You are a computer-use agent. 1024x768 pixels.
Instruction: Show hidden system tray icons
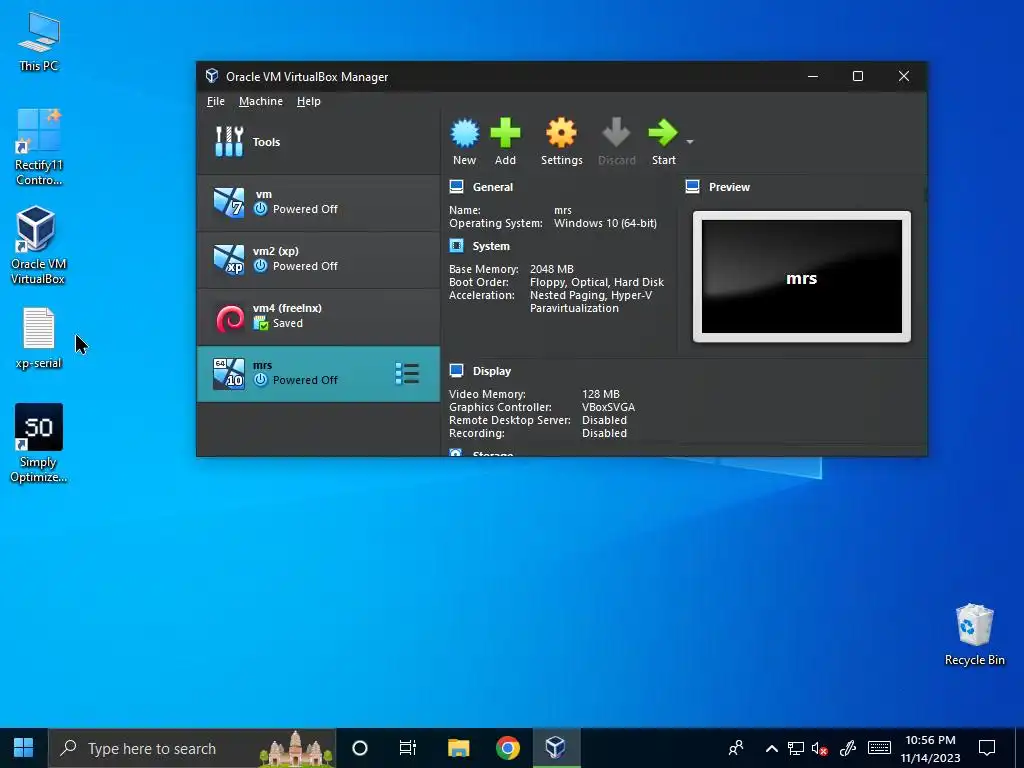point(771,748)
